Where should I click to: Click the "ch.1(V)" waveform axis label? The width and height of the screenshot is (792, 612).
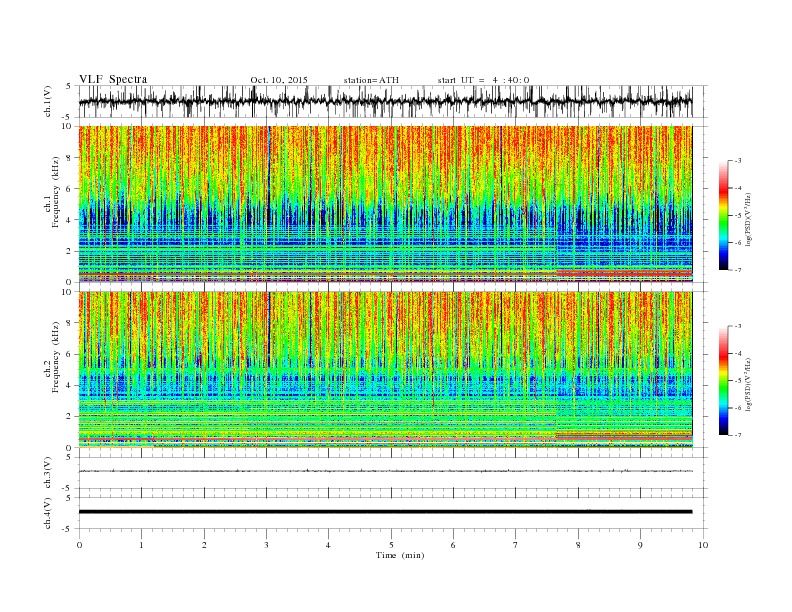[x=47, y=101]
